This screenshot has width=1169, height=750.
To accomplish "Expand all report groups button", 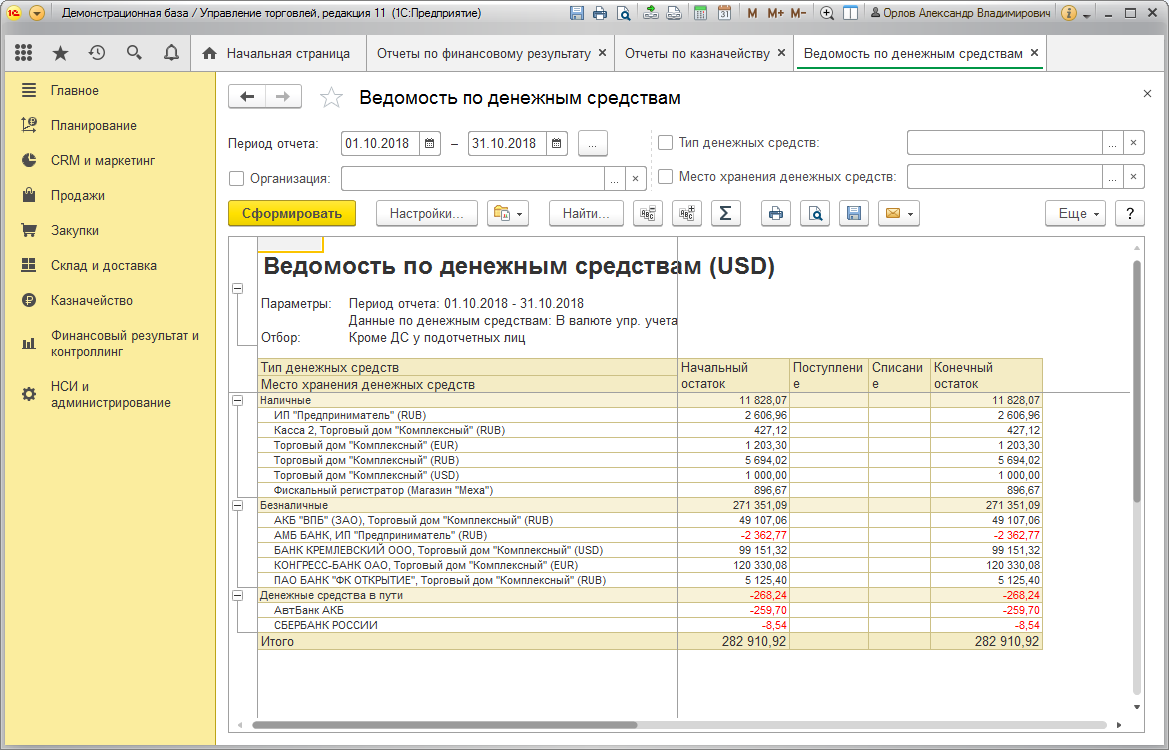I will (x=687, y=214).
